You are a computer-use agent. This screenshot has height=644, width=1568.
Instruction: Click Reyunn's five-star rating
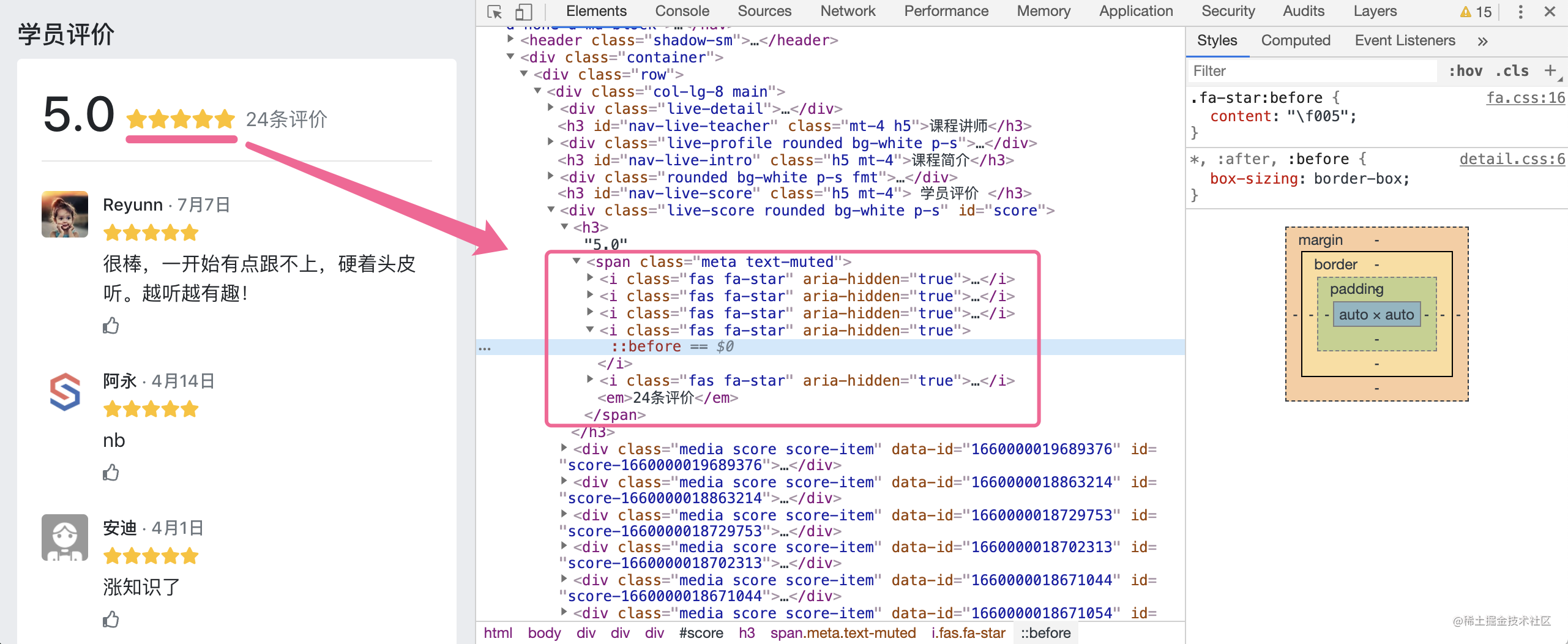(151, 233)
